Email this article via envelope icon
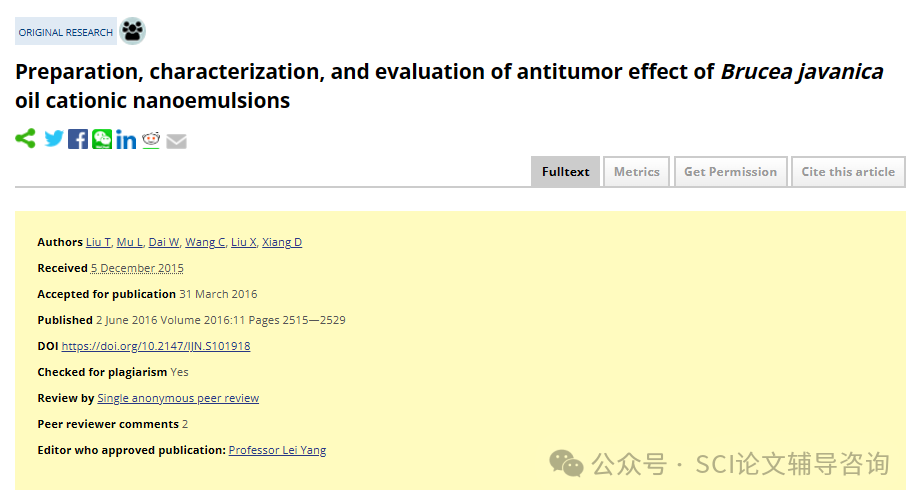This screenshot has width=919, height=501. pos(176,141)
